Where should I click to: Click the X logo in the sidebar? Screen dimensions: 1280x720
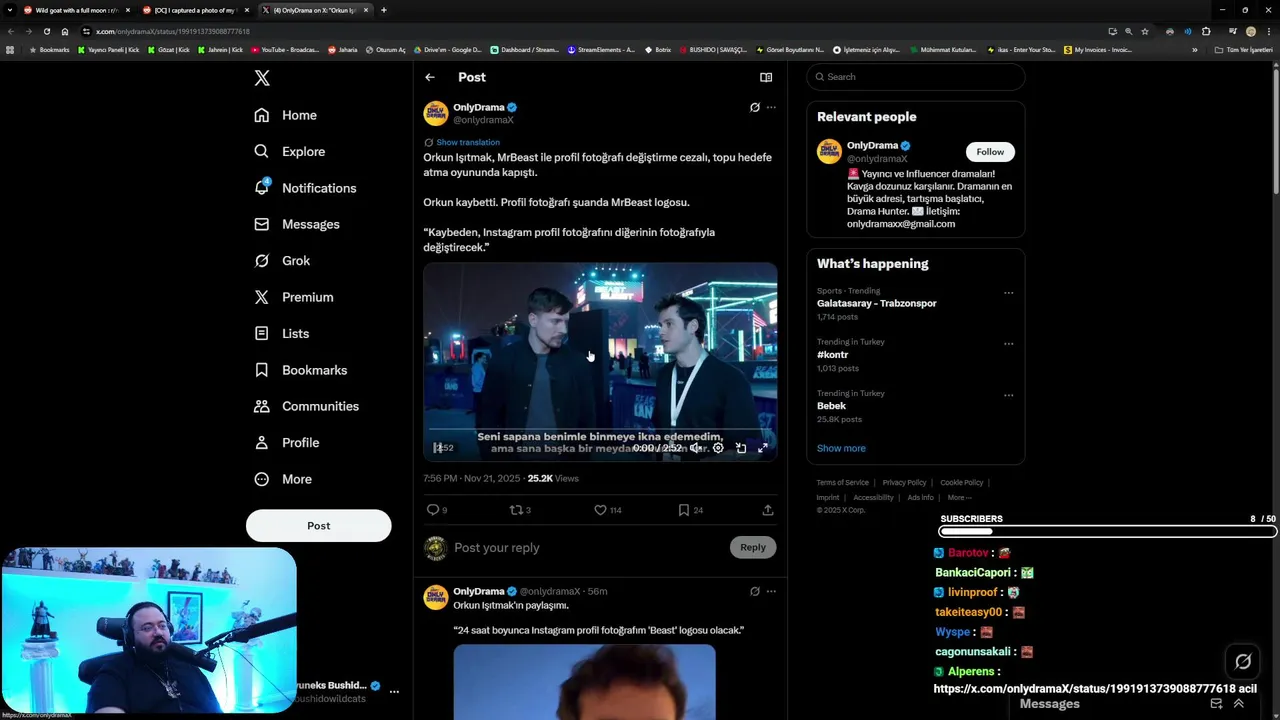[x=262, y=78]
